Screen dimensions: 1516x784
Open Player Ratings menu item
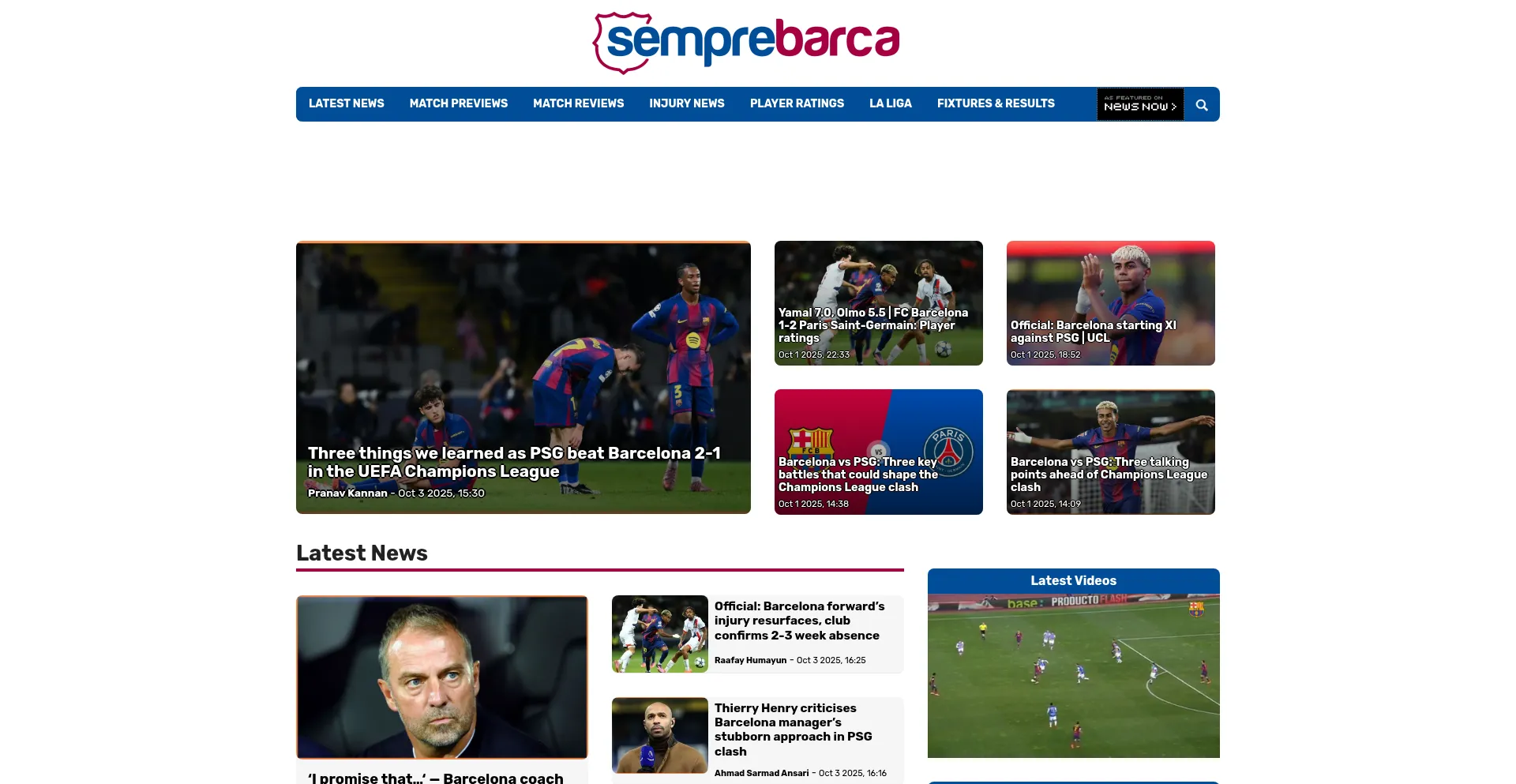[x=797, y=103]
